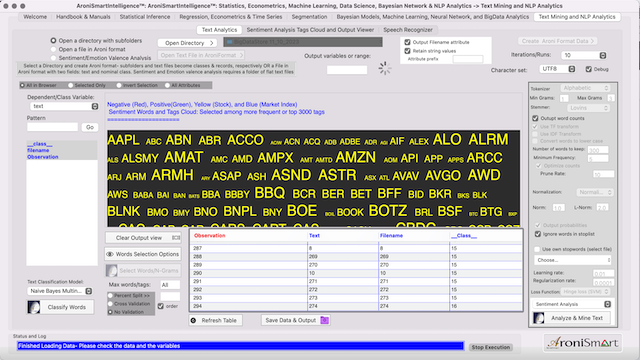Screen dimensions: 640x360
Task: Click the Analyze & Mine Text button
Action: pyautogui.click(x=571, y=318)
